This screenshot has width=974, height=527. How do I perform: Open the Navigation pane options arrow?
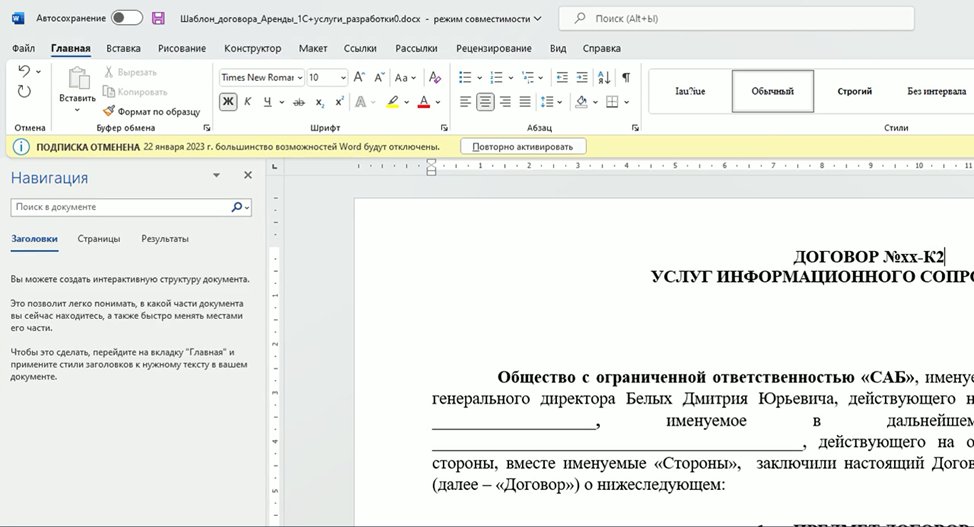(x=216, y=175)
